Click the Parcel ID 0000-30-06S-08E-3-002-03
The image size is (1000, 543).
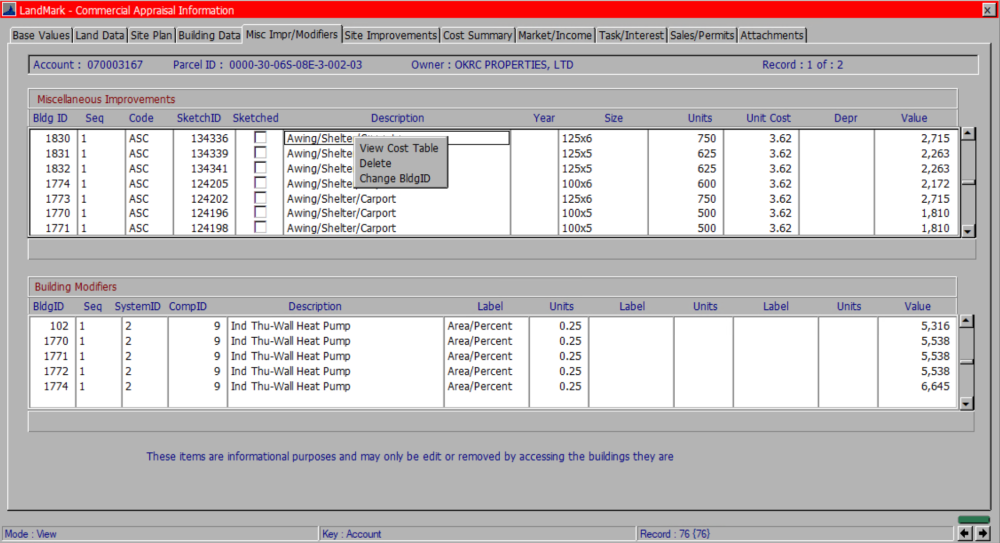[295, 64]
